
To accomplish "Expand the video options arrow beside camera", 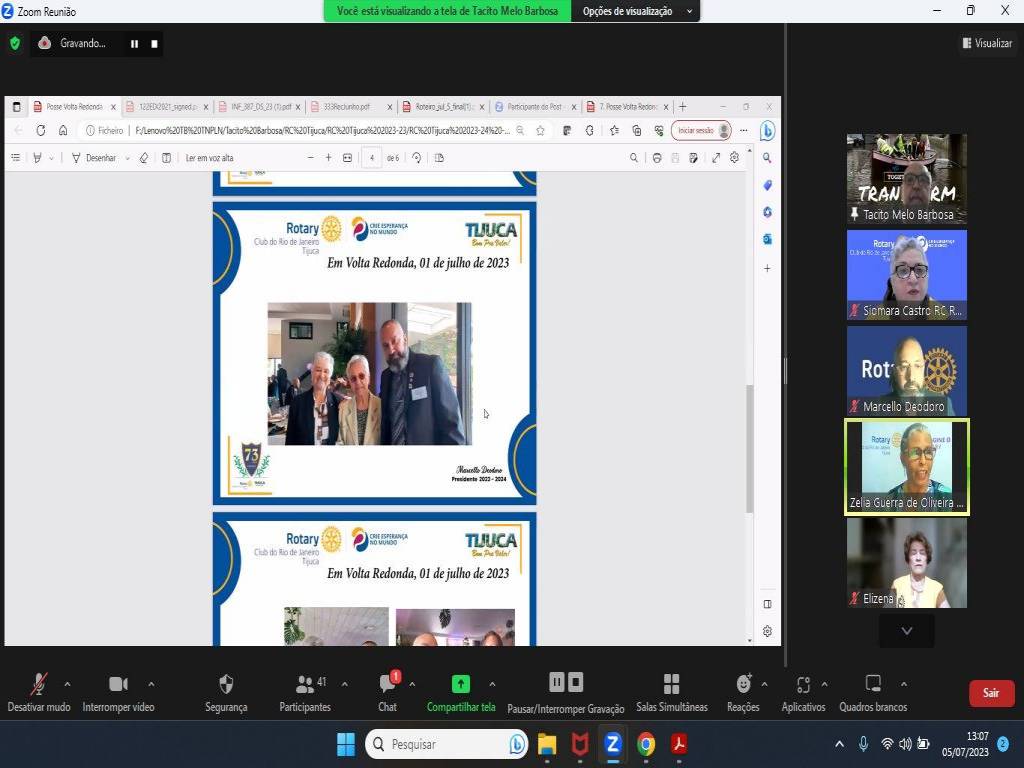I will 151,684.
